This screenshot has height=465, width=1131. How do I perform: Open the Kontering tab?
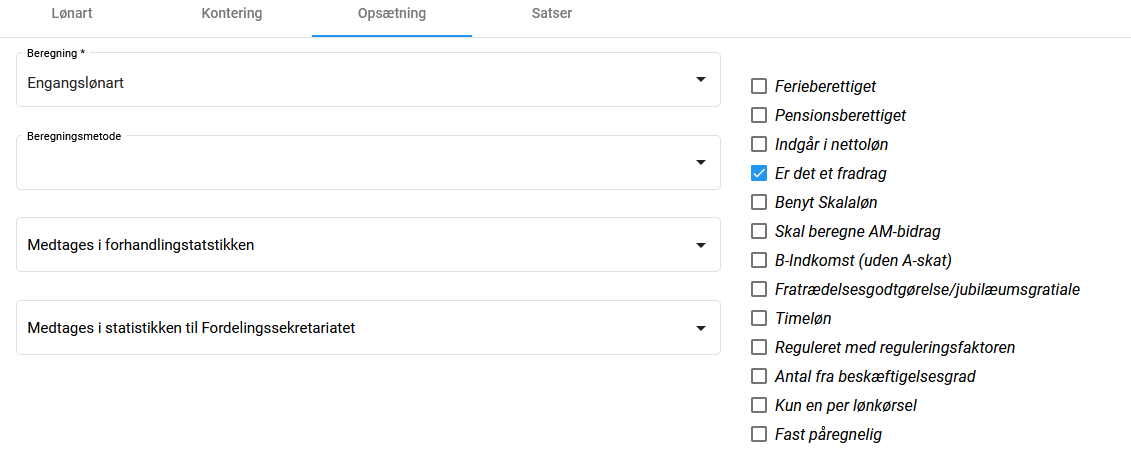pos(231,14)
